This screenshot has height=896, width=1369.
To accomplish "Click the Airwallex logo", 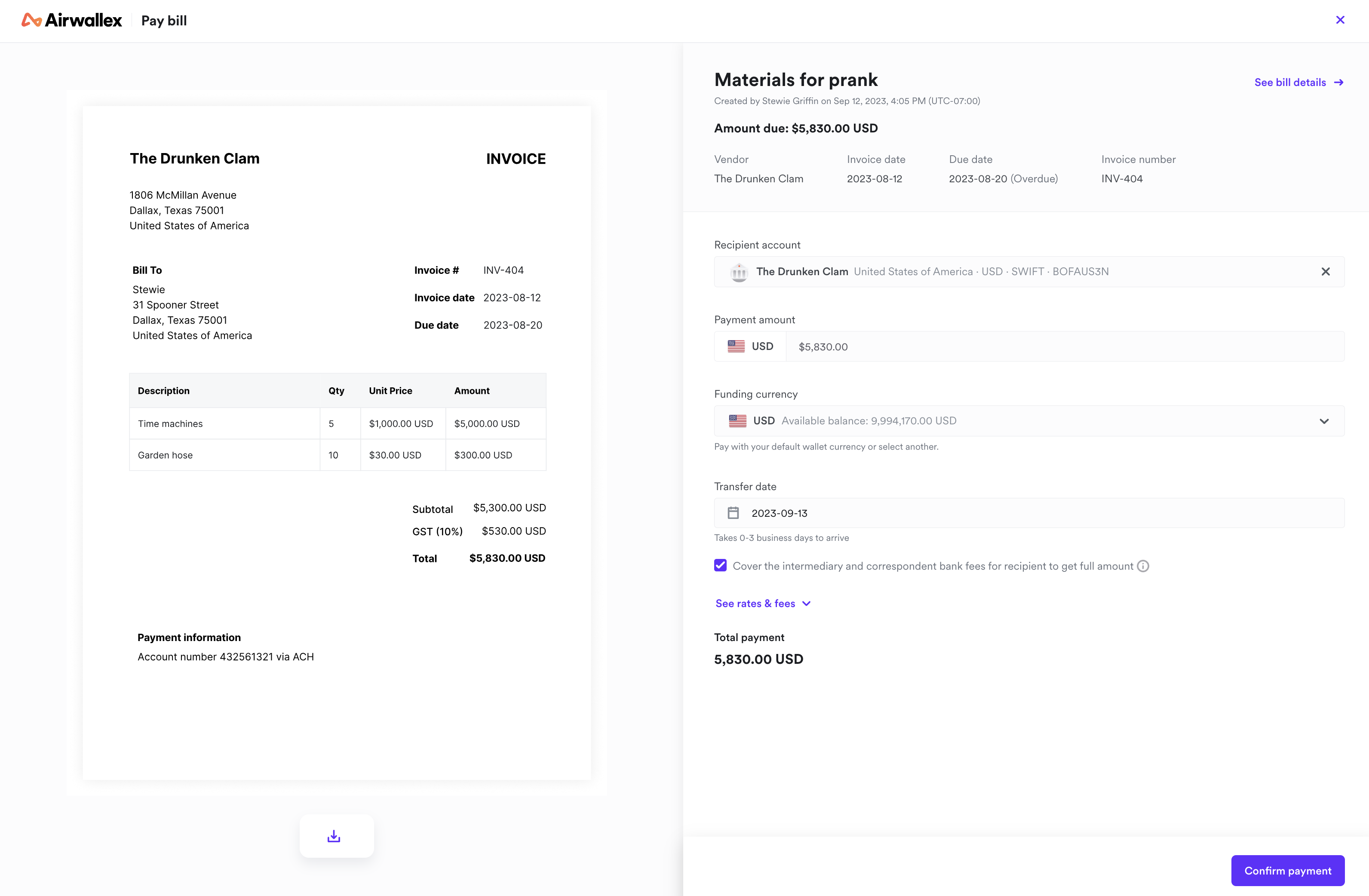I will (x=71, y=21).
